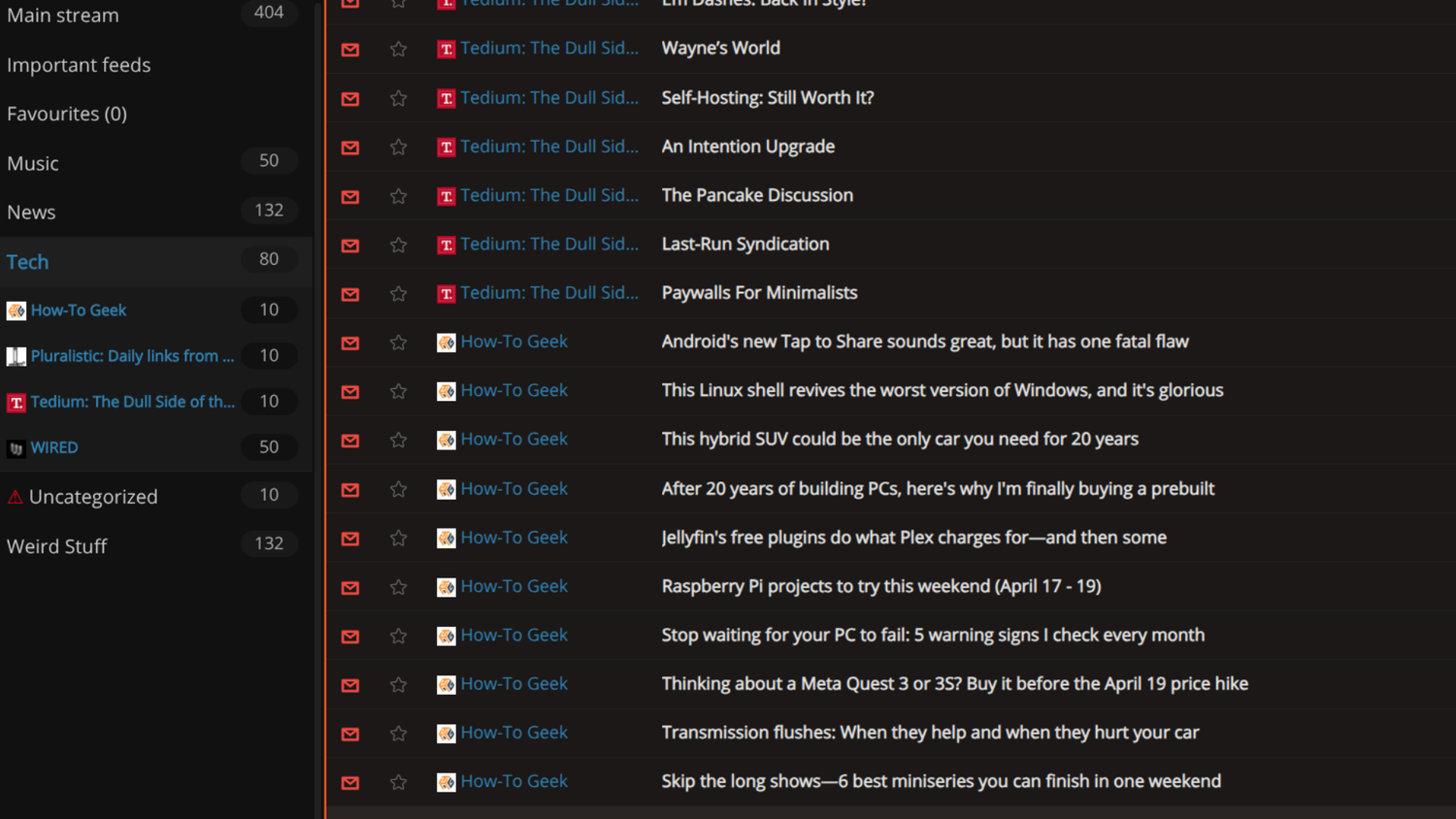Click How-To Geek feed name beside Transmission flushes
The width and height of the screenshot is (1456, 819).
[x=513, y=733]
